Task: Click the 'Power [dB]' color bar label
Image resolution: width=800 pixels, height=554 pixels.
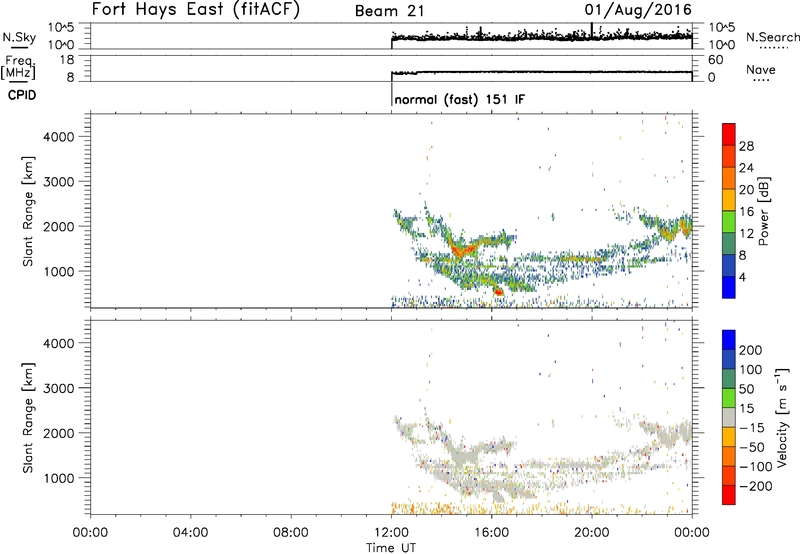Action: (763, 211)
